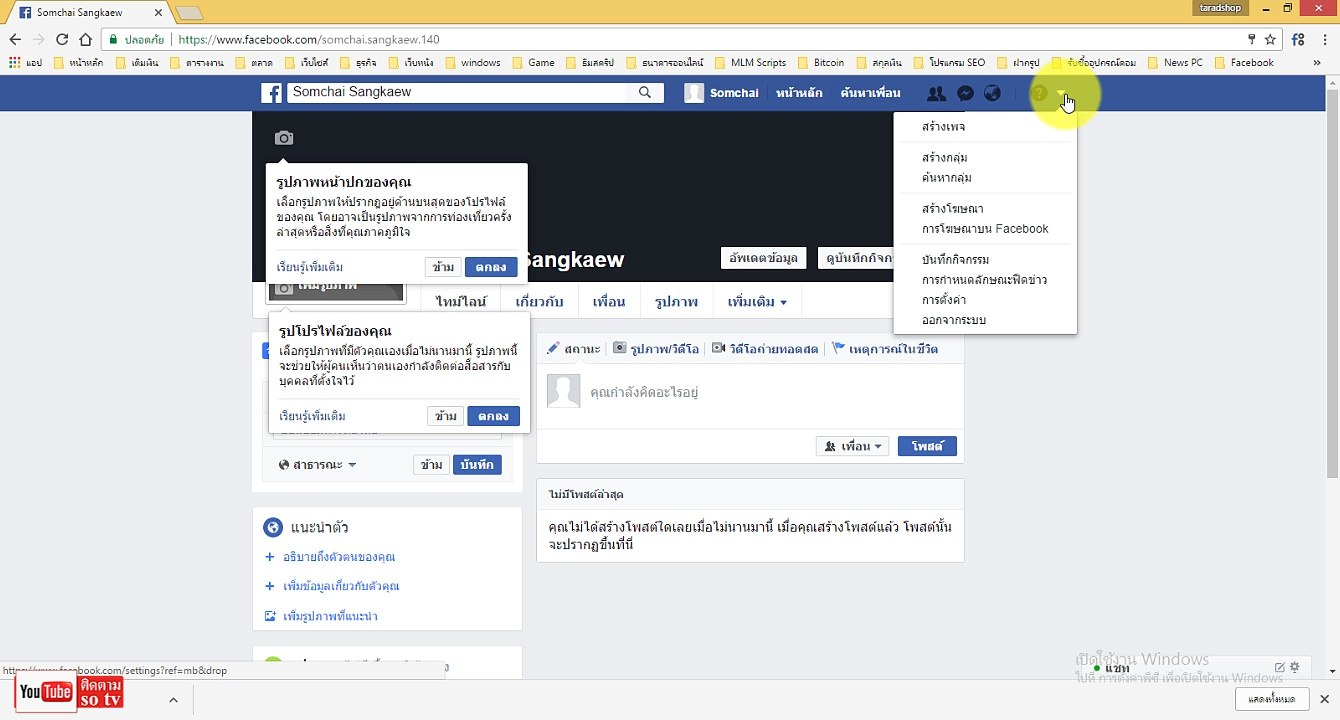
Task: Open the ไทม์ไลน์ tab
Action: (460, 302)
